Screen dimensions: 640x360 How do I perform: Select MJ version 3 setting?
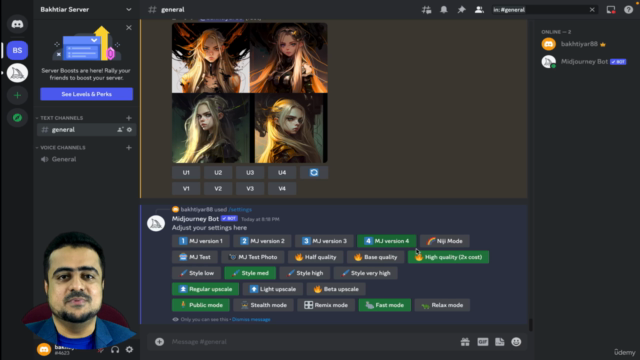point(324,241)
